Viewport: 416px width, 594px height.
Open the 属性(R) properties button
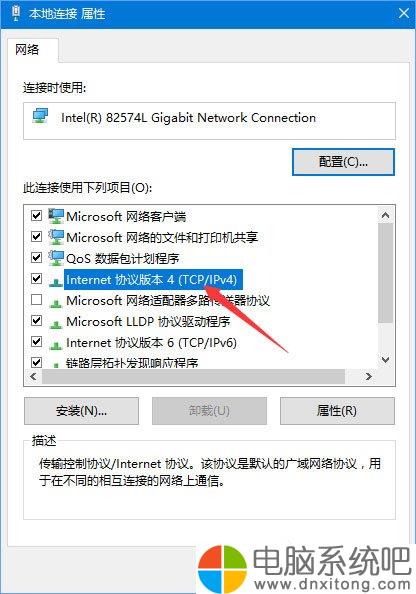337,411
